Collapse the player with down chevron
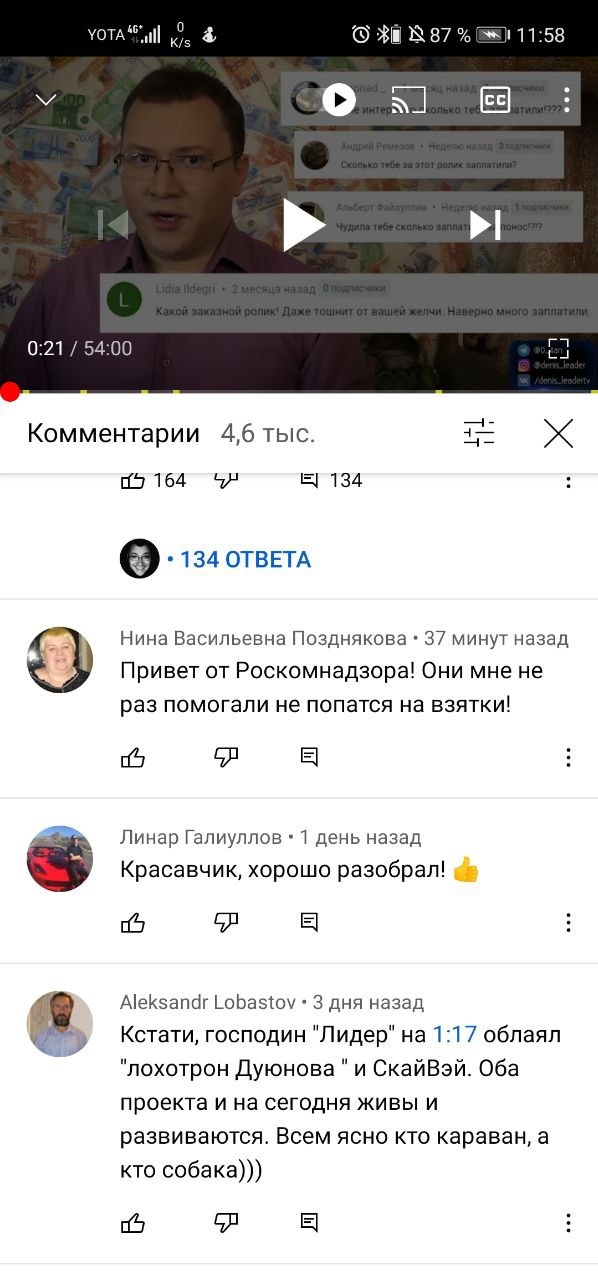The image size is (598, 1280). point(46,99)
